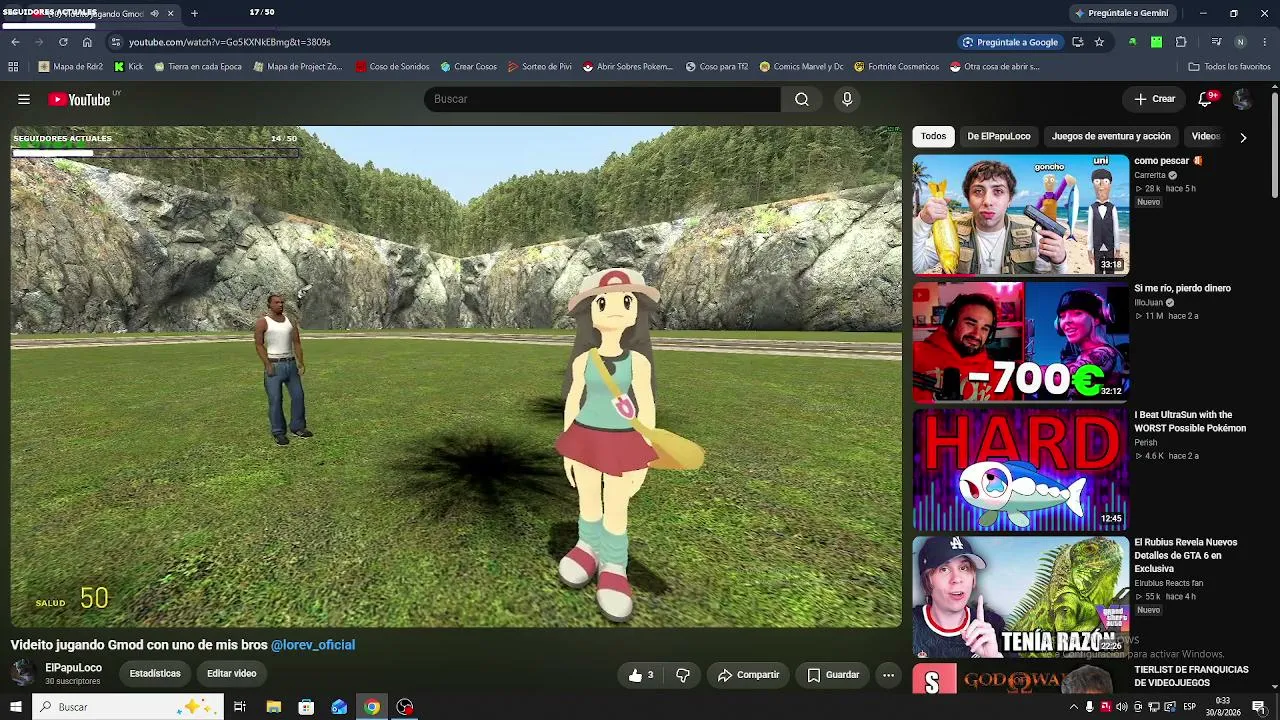The width and height of the screenshot is (1280, 720).
Task: Open the YouTube account avatar menu
Action: [x=1242, y=99]
